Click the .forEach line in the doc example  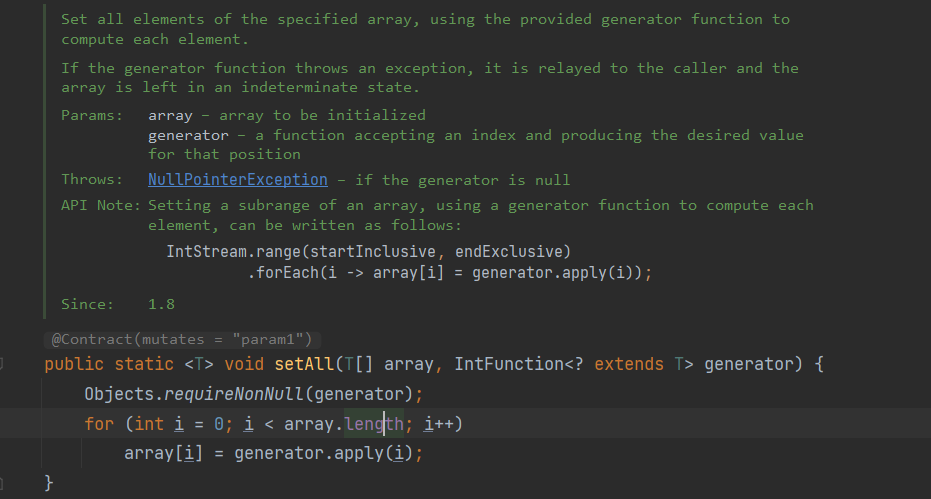tap(449, 273)
